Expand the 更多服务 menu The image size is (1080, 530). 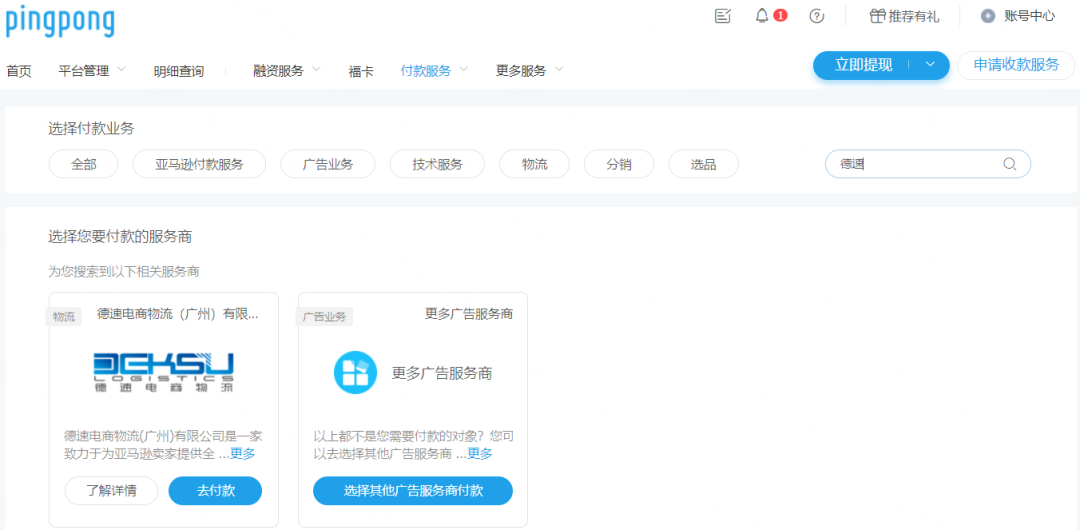(530, 70)
